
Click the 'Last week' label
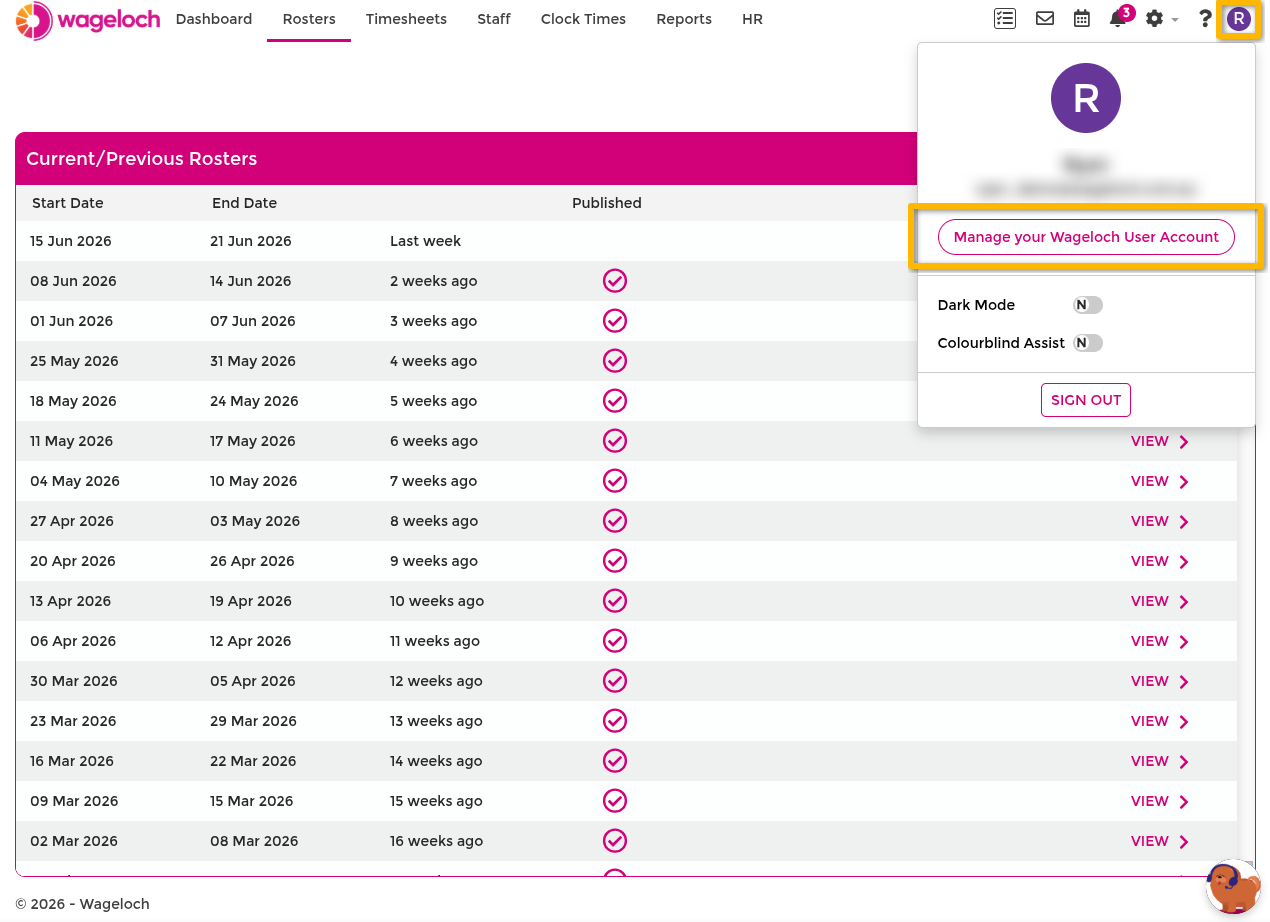(426, 241)
